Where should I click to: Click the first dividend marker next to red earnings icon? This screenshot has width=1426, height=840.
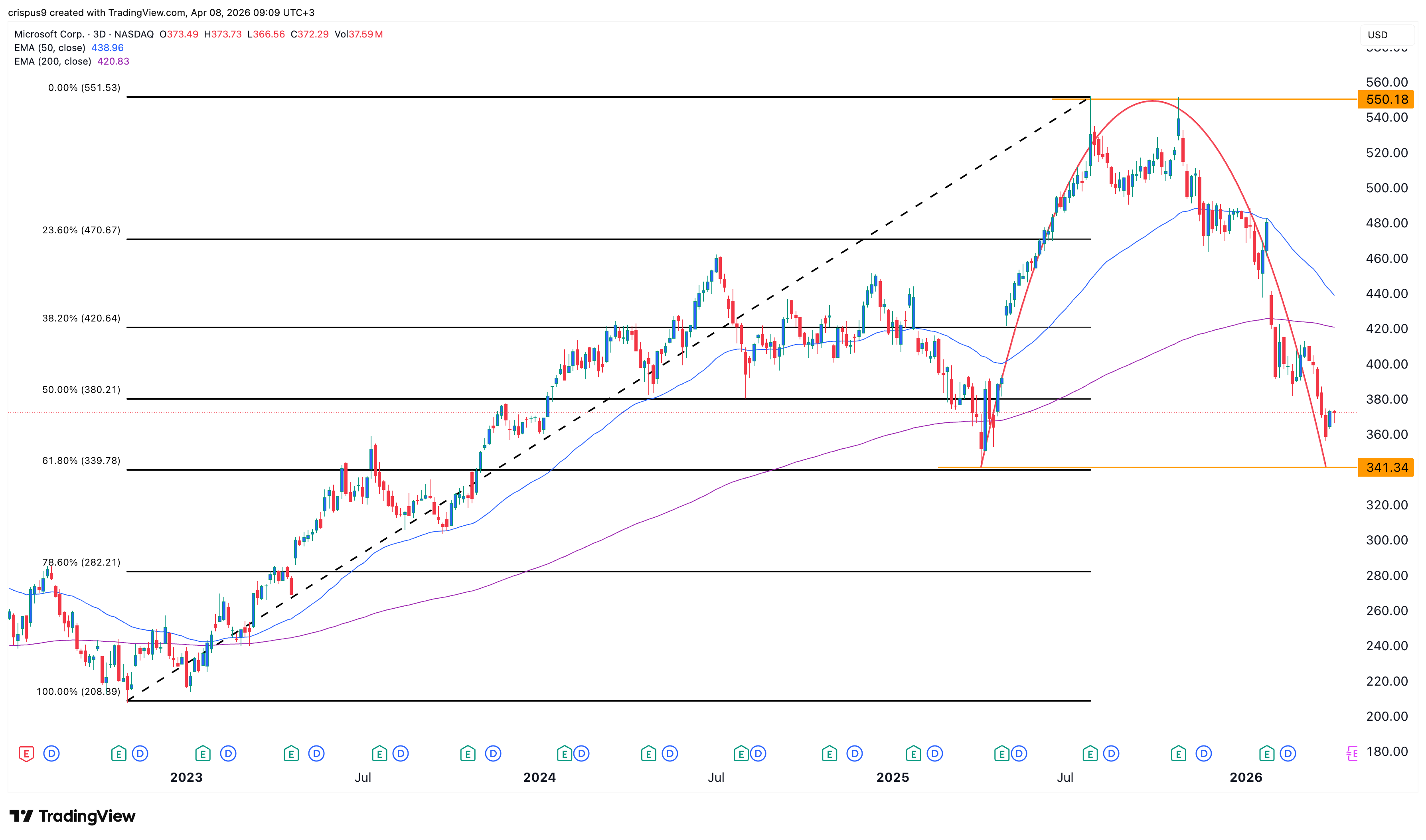click(x=51, y=753)
